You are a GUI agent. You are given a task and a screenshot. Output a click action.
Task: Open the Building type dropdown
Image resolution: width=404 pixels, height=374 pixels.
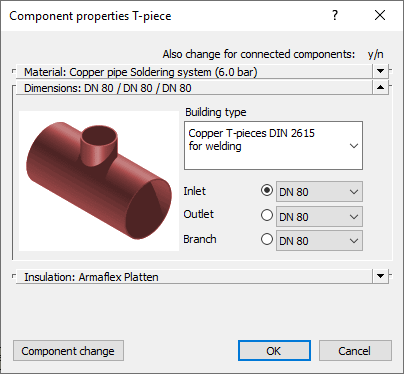coord(273,146)
